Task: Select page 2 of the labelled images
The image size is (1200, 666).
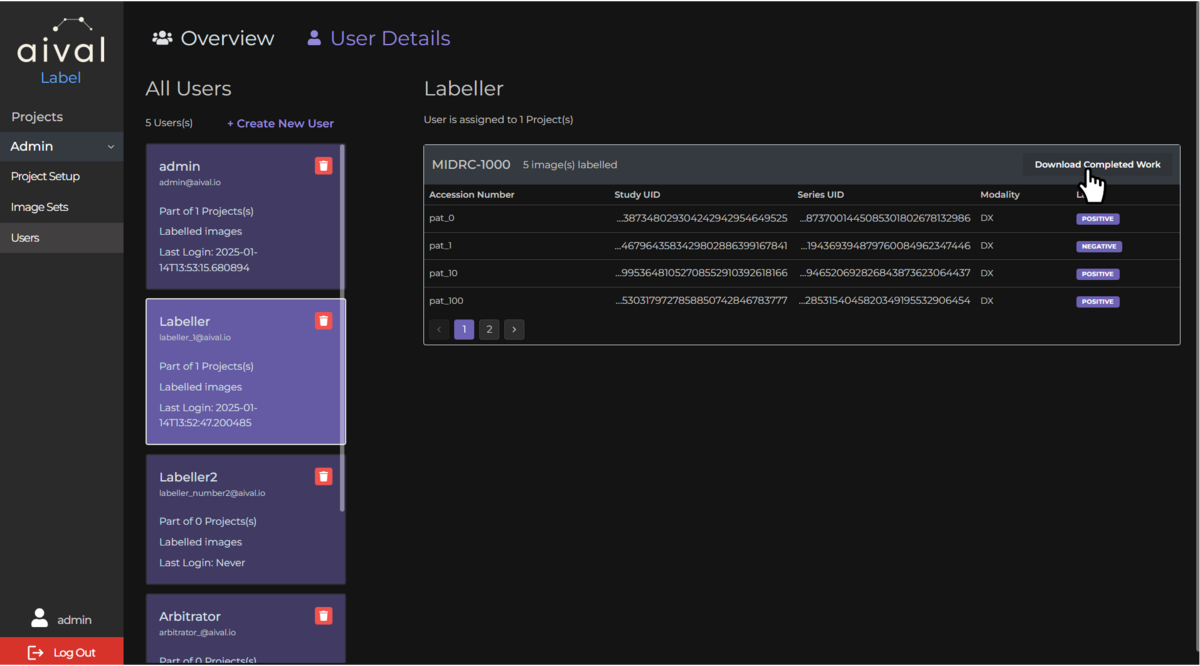Action: 489,329
